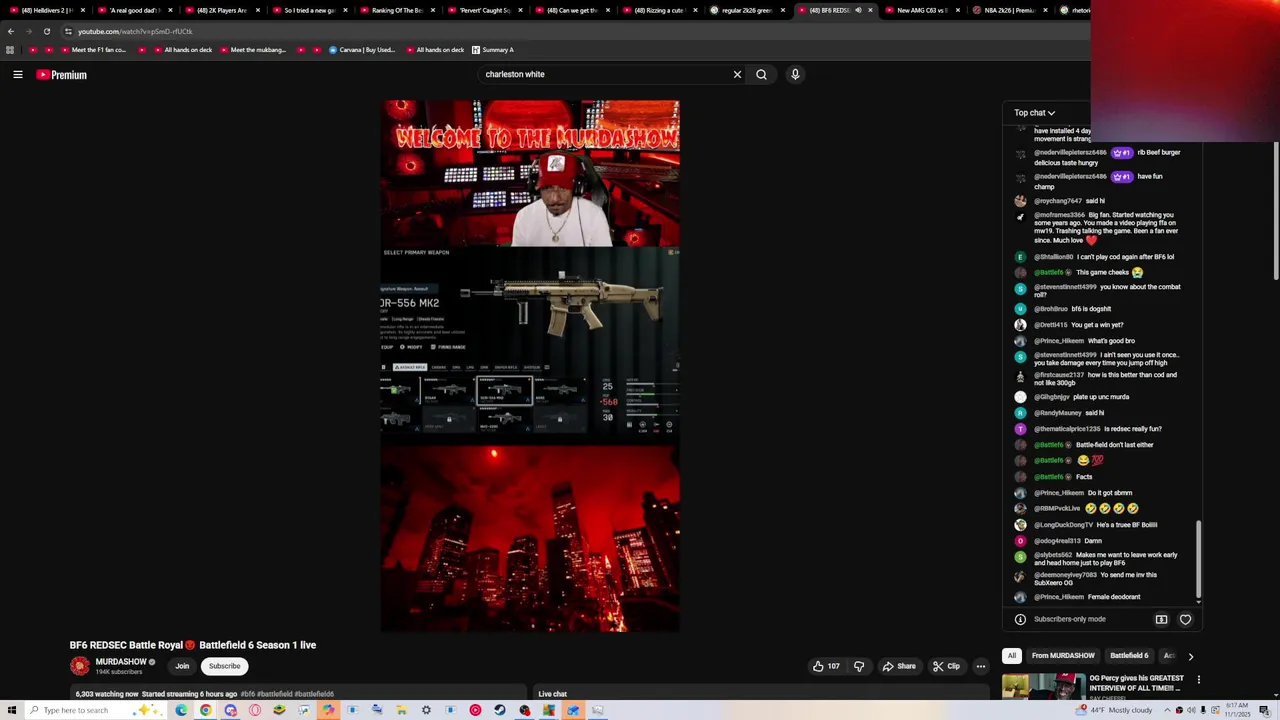Go back in browser history
Image resolution: width=1280 pixels, height=720 pixels.
11,31
